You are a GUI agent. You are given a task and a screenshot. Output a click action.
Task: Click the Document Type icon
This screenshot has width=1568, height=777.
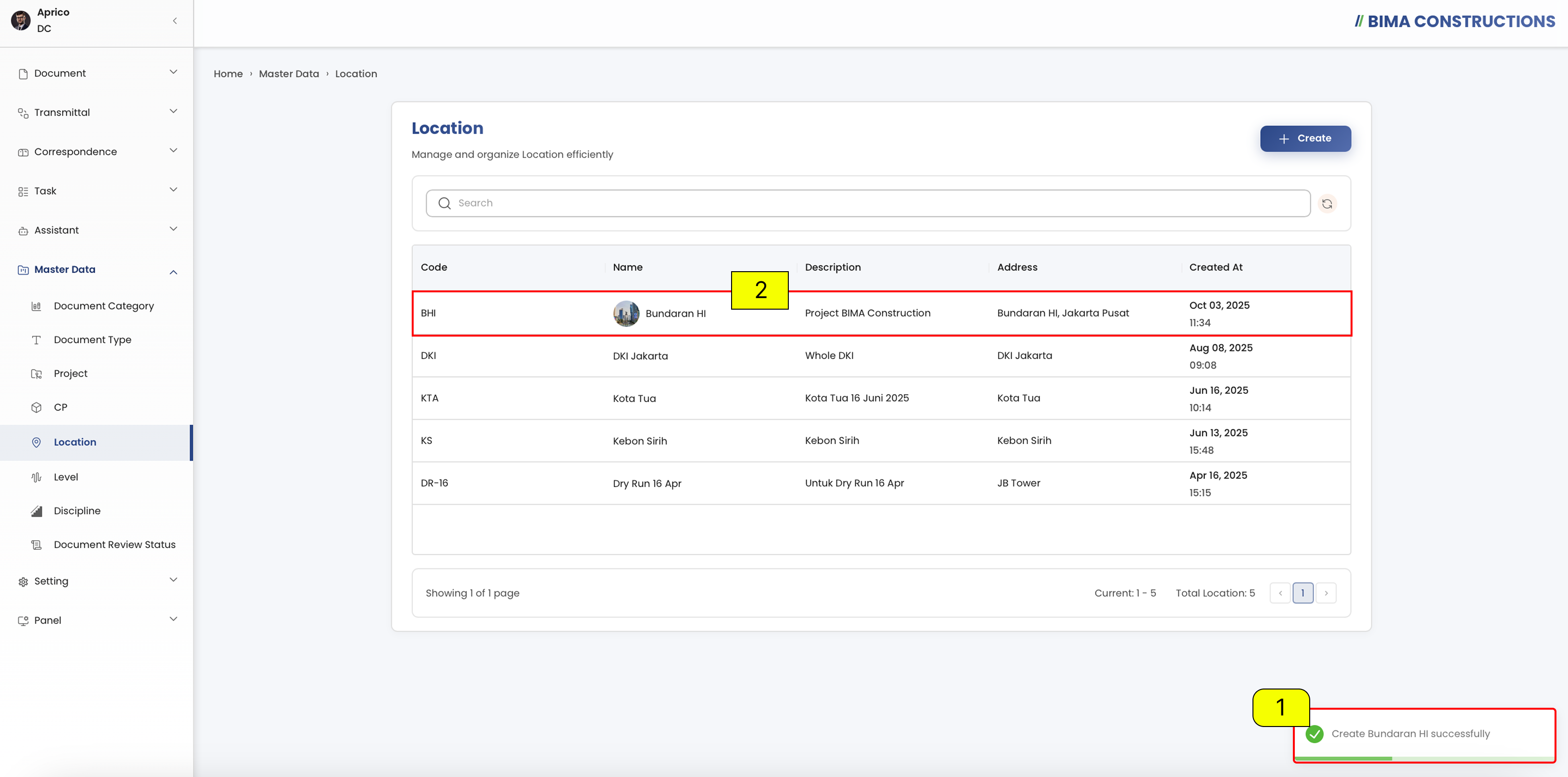click(x=37, y=340)
